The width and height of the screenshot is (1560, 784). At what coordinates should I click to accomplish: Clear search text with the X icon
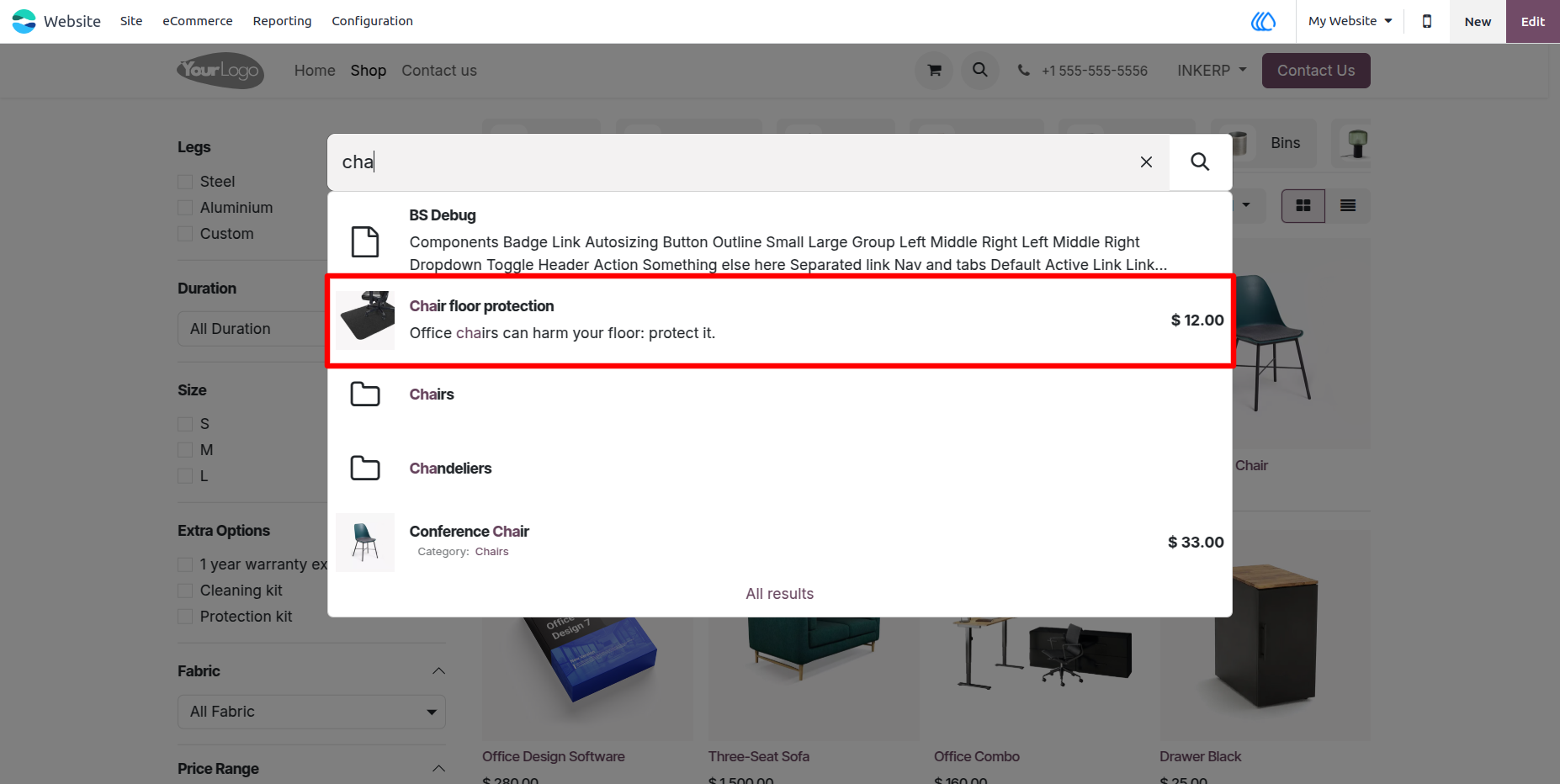[1146, 162]
